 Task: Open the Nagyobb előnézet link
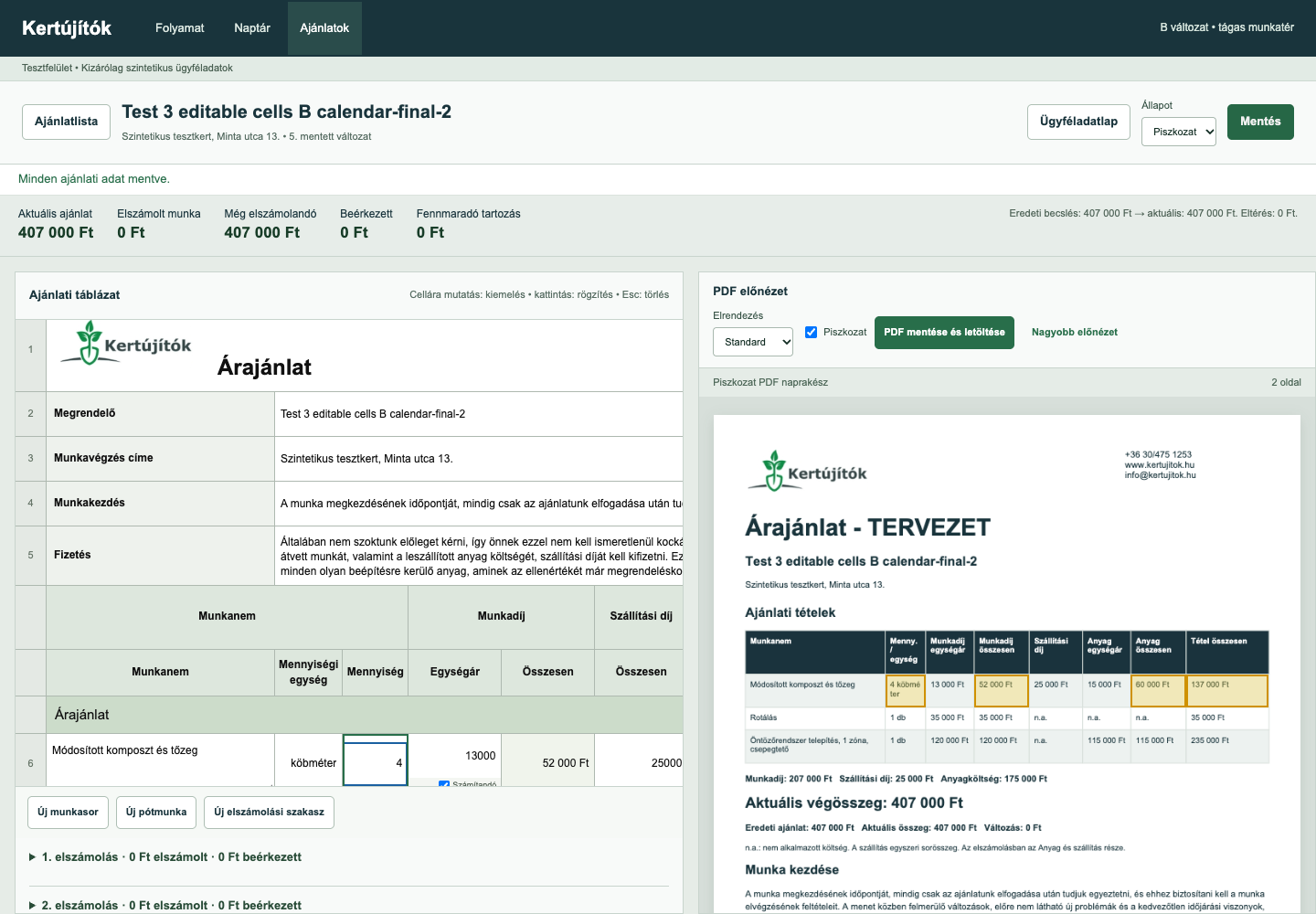click(1075, 333)
